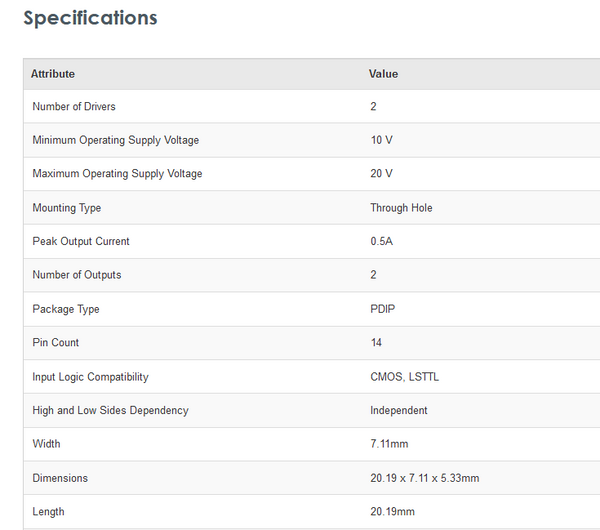Click the PDIP package type value

click(383, 309)
